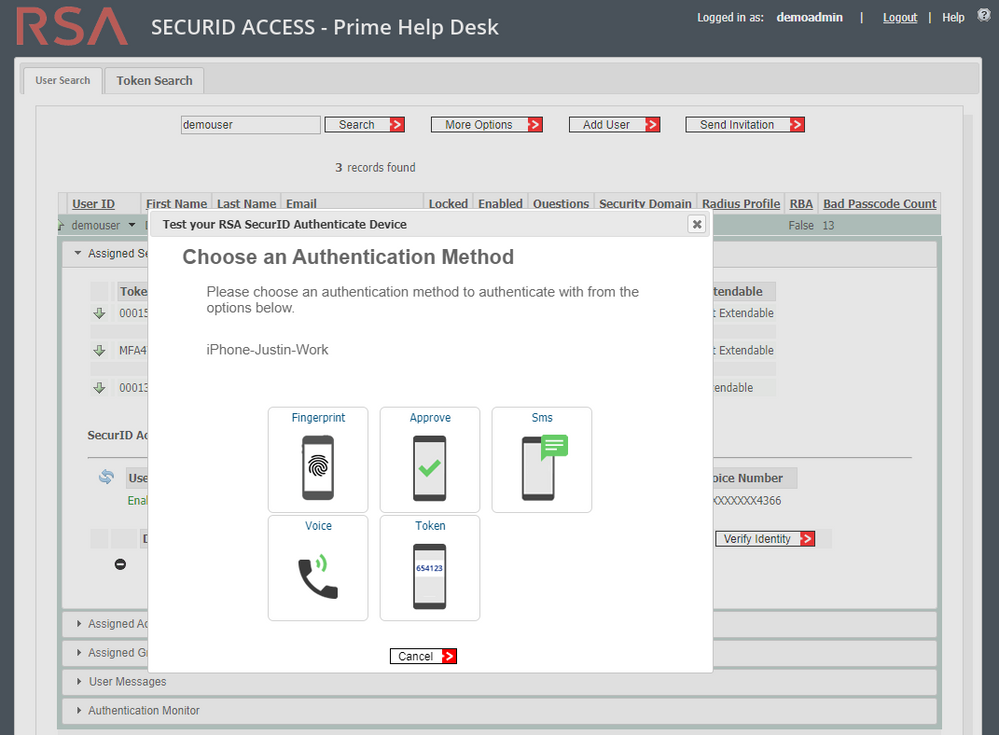The width and height of the screenshot is (999, 735).
Task: Select Voice authentication method
Action: (317, 568)
